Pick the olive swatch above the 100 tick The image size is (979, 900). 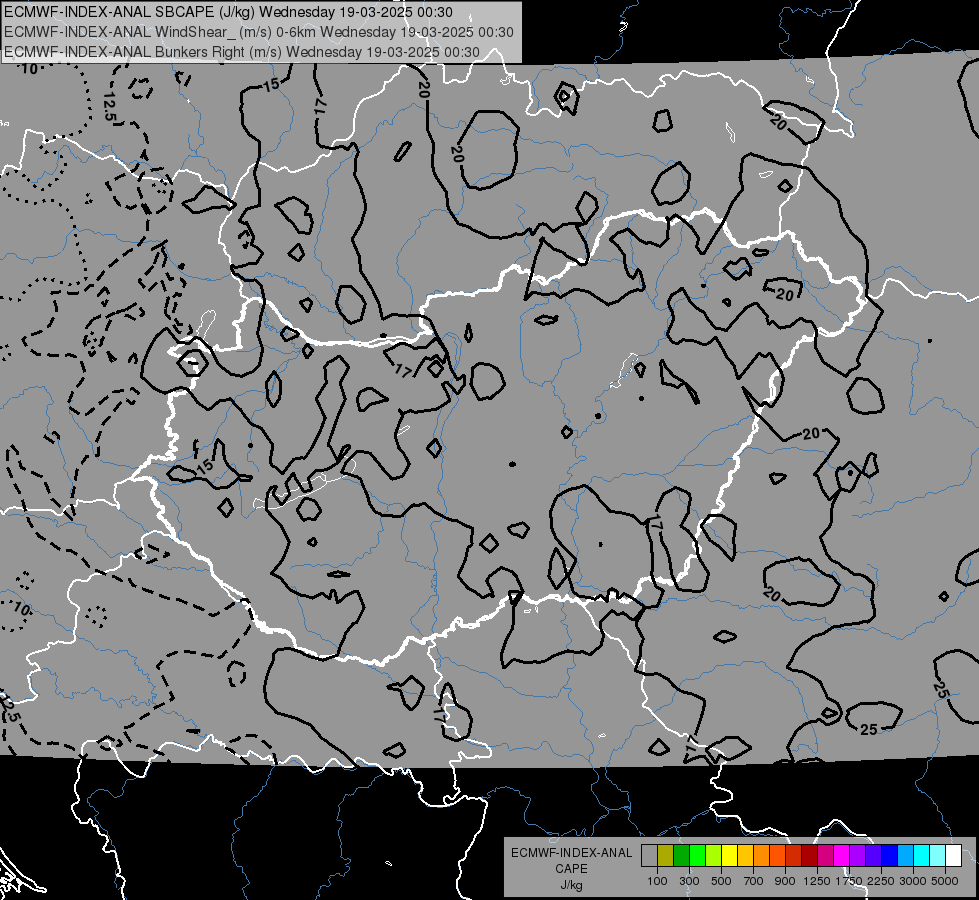pos(666,855)
